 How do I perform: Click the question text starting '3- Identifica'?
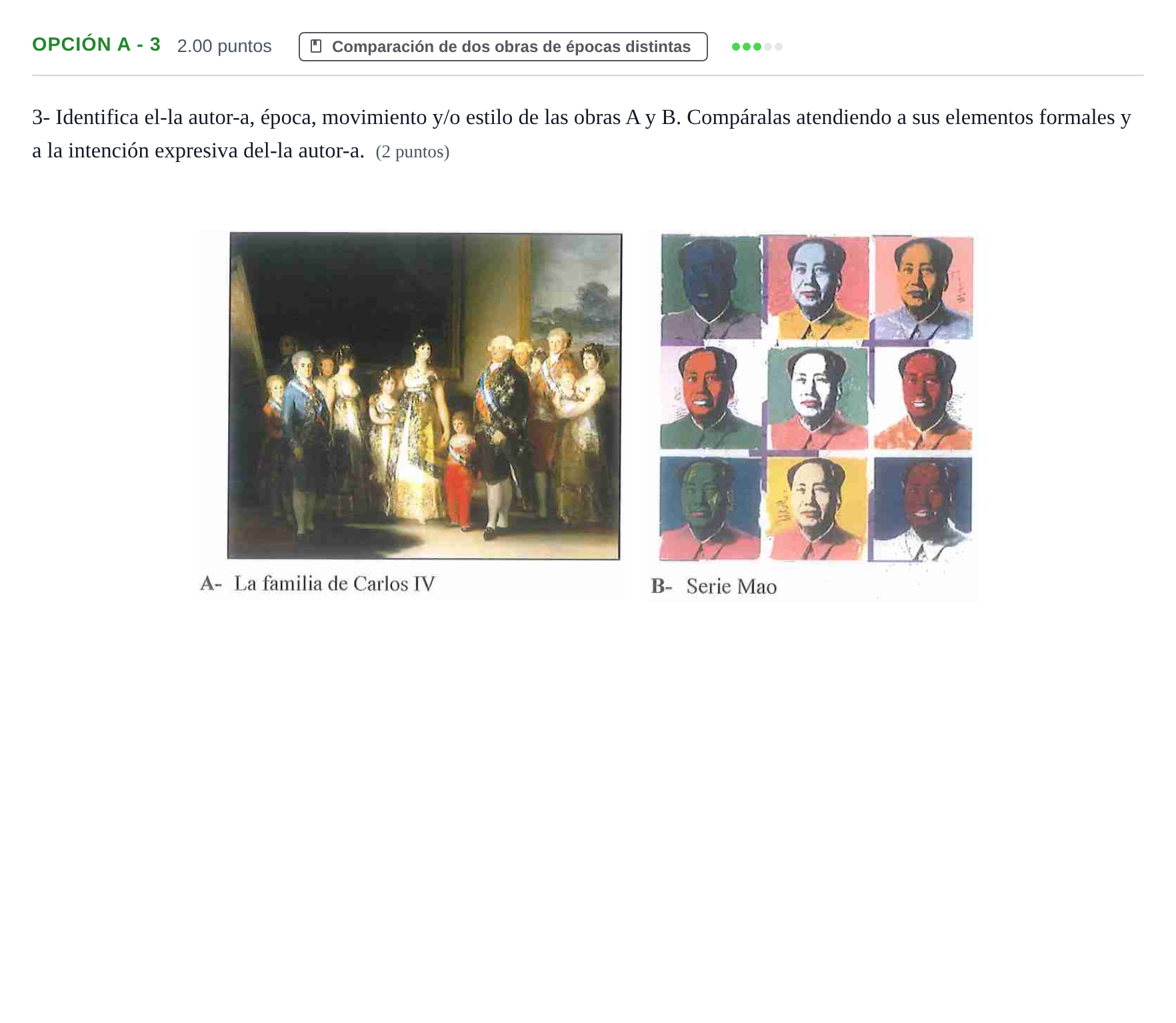pyautogui.click(x=581, y=133)
